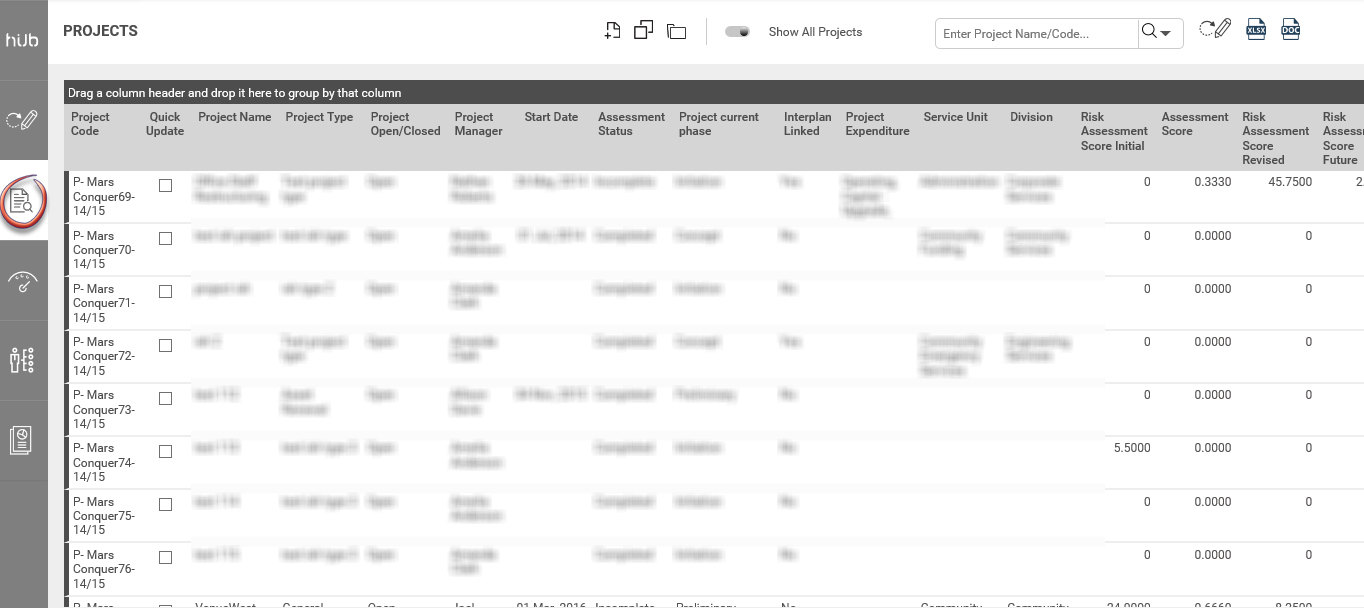Click the magnifier search icon

[x=1149, y=32]
